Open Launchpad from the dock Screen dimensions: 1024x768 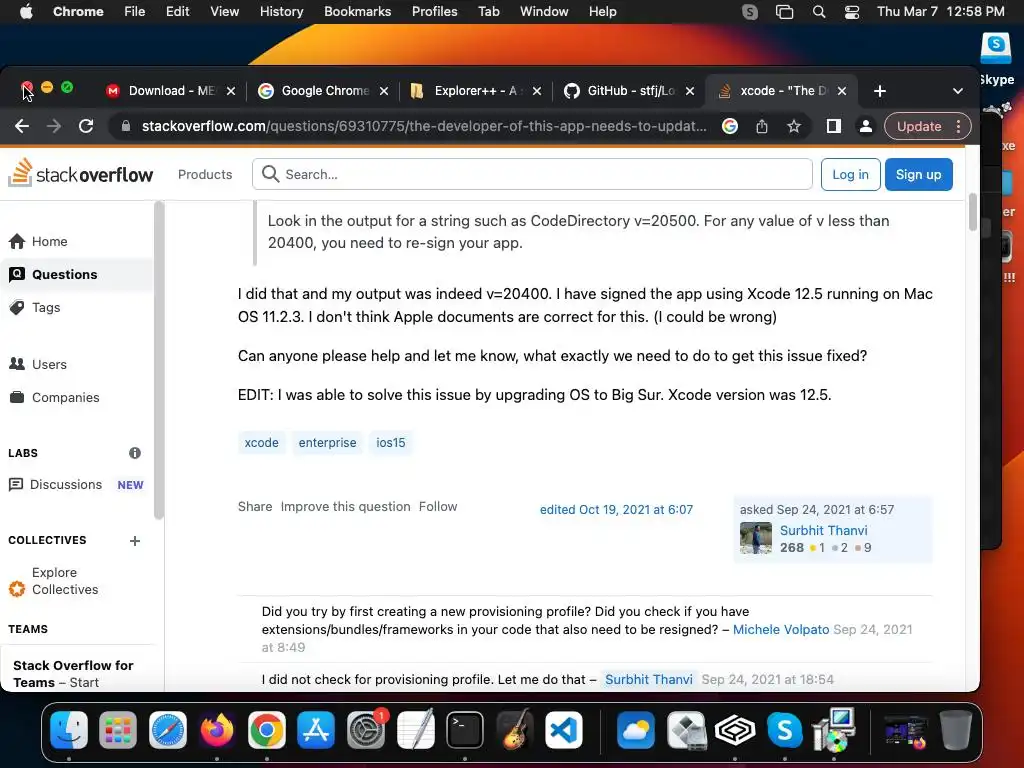[118, 729]
